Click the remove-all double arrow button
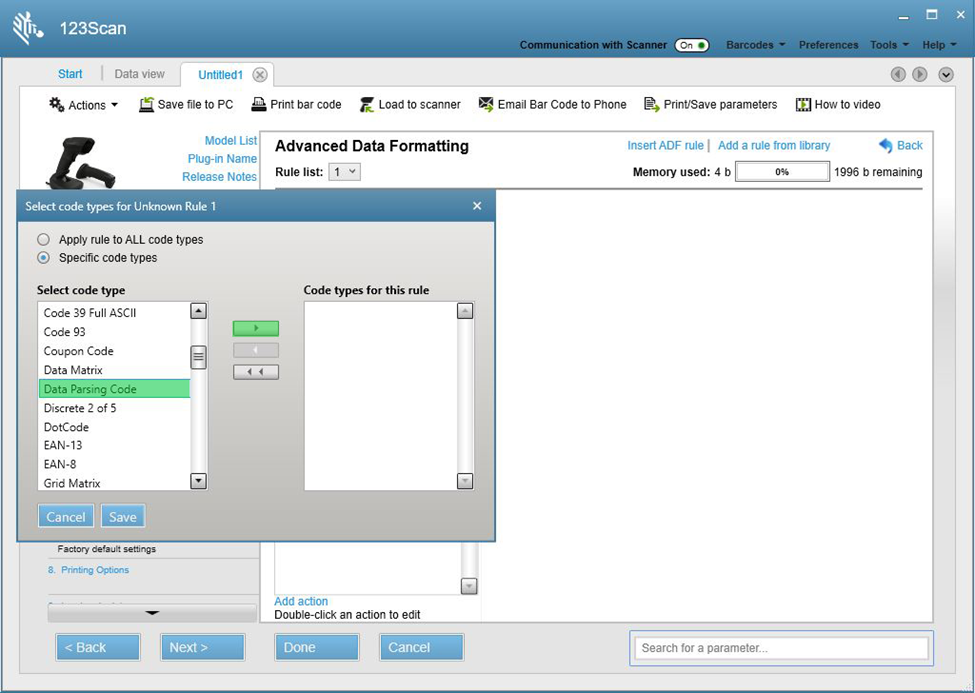Image resolution: width=975 pixels, height=693 pixels. coord(255,372)
